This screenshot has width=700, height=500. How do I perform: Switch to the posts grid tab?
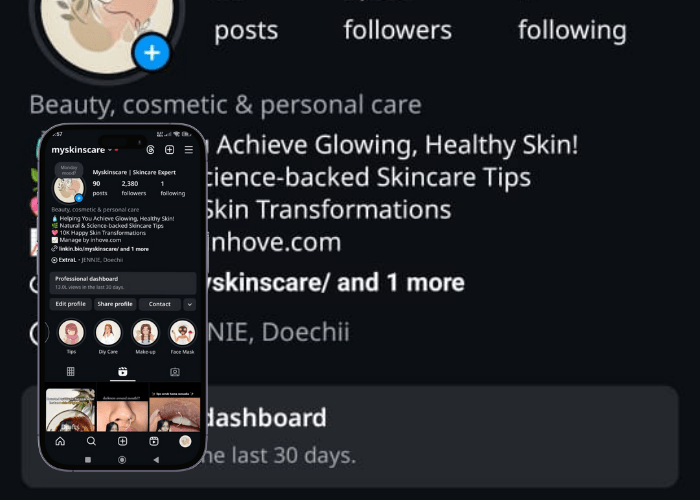[x=71, y=371]
